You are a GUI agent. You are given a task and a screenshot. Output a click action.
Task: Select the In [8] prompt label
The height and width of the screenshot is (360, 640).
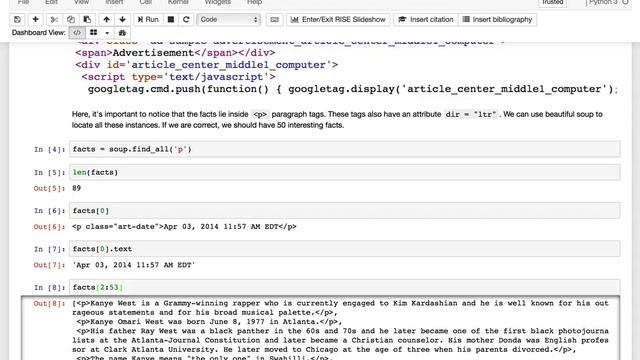coord(49,287)
